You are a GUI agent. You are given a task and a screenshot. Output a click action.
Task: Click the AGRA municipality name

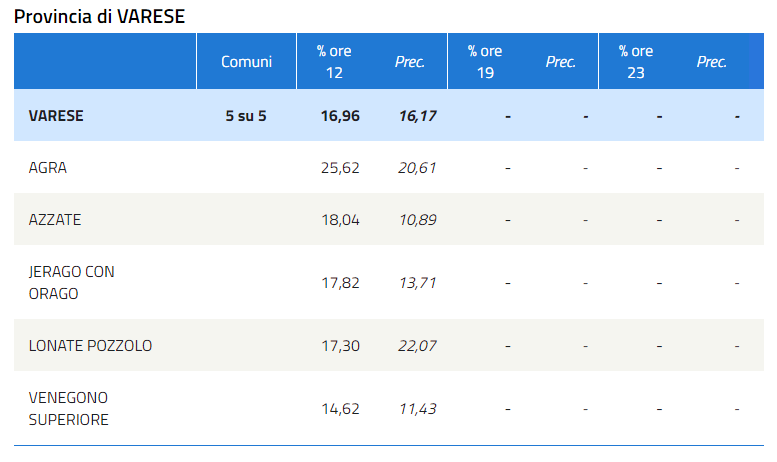[x=48, y=168]
